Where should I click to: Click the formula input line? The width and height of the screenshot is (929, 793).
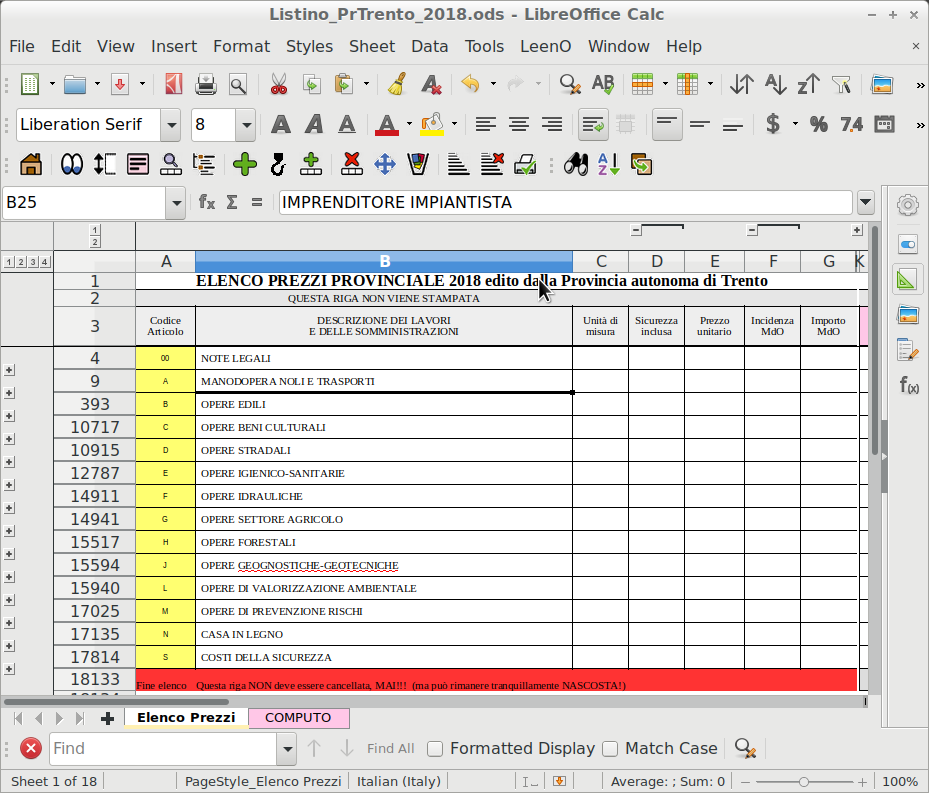click(x=565, y=202)
